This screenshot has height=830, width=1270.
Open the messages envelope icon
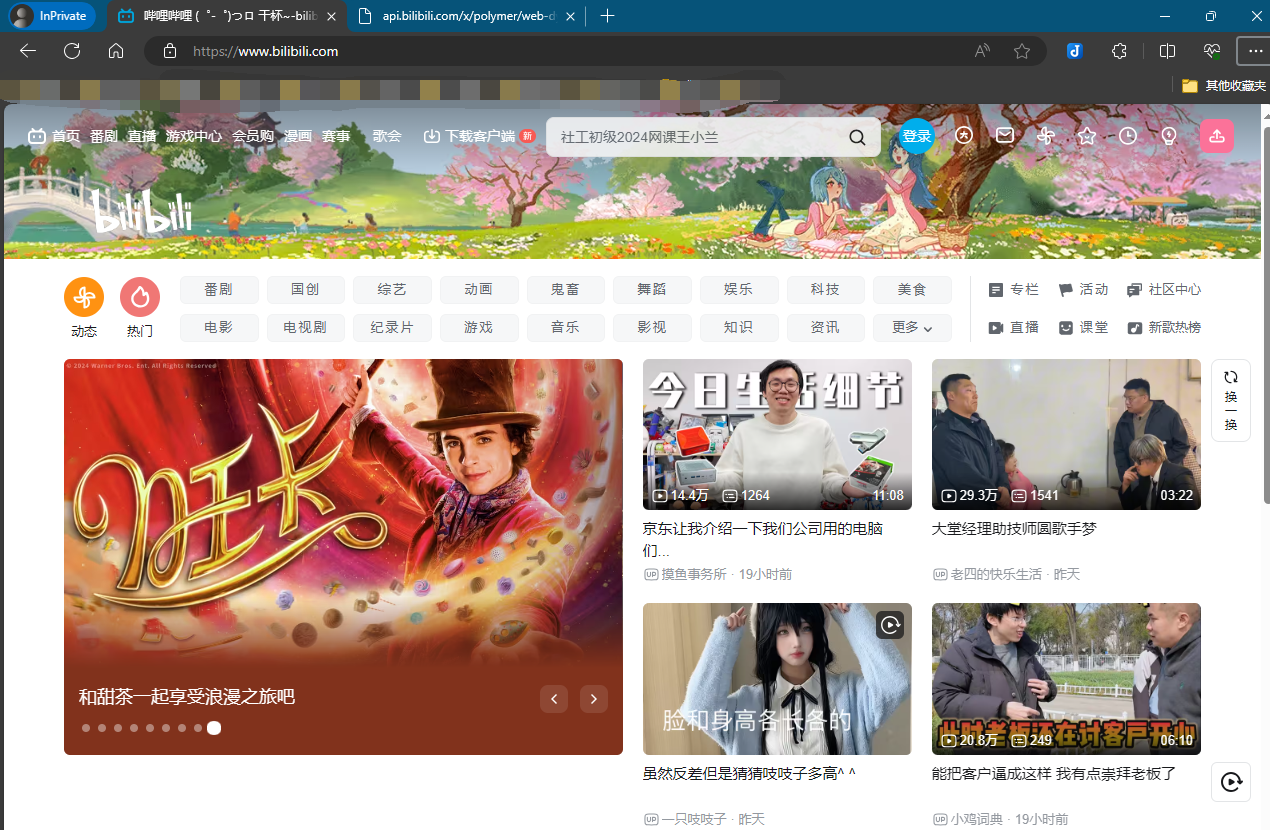point(1005,136)
